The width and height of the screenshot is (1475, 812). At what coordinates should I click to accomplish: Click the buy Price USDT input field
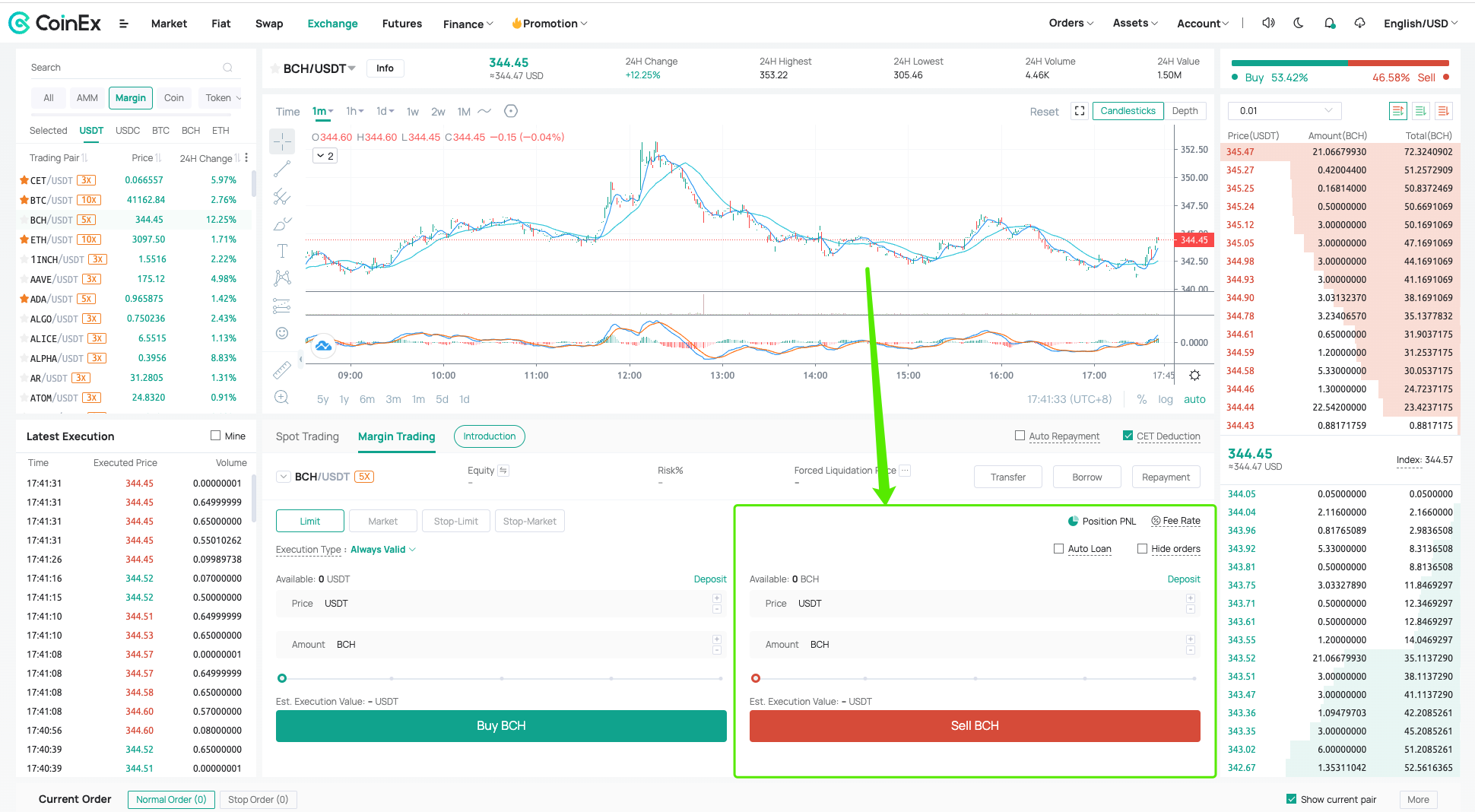(500, 604)
